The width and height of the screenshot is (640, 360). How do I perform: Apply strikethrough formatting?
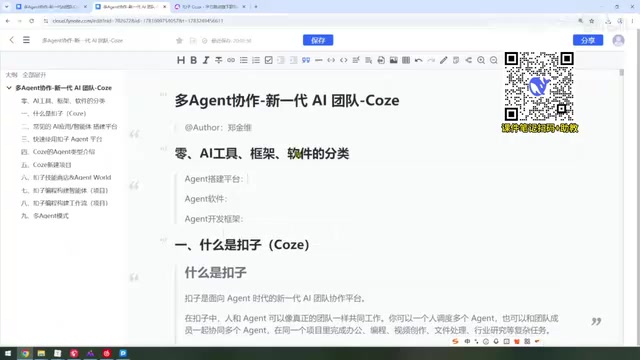click(x=218, y=60)
